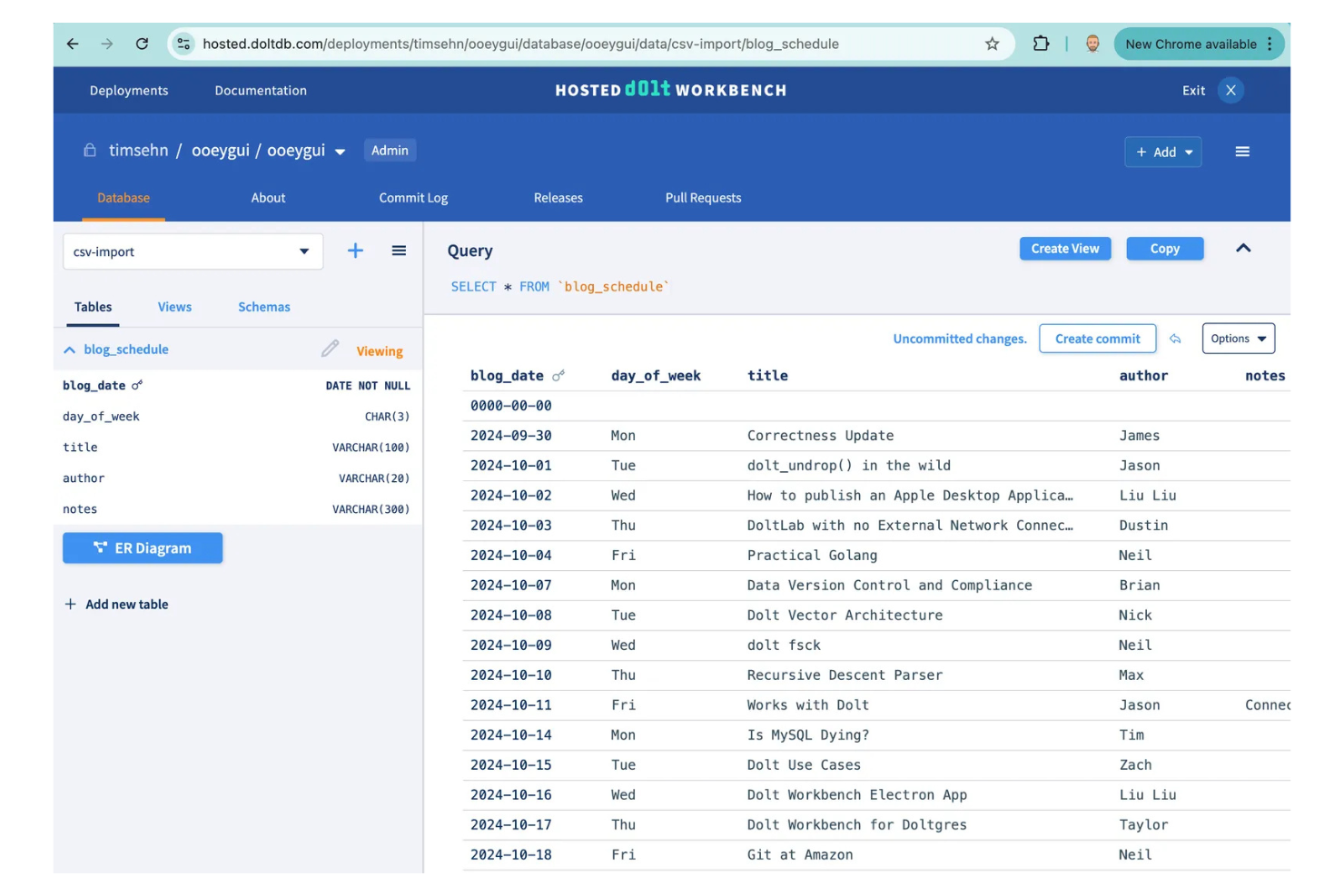
Task: Switch to the Schemas tab
Action: coord(263,307)
